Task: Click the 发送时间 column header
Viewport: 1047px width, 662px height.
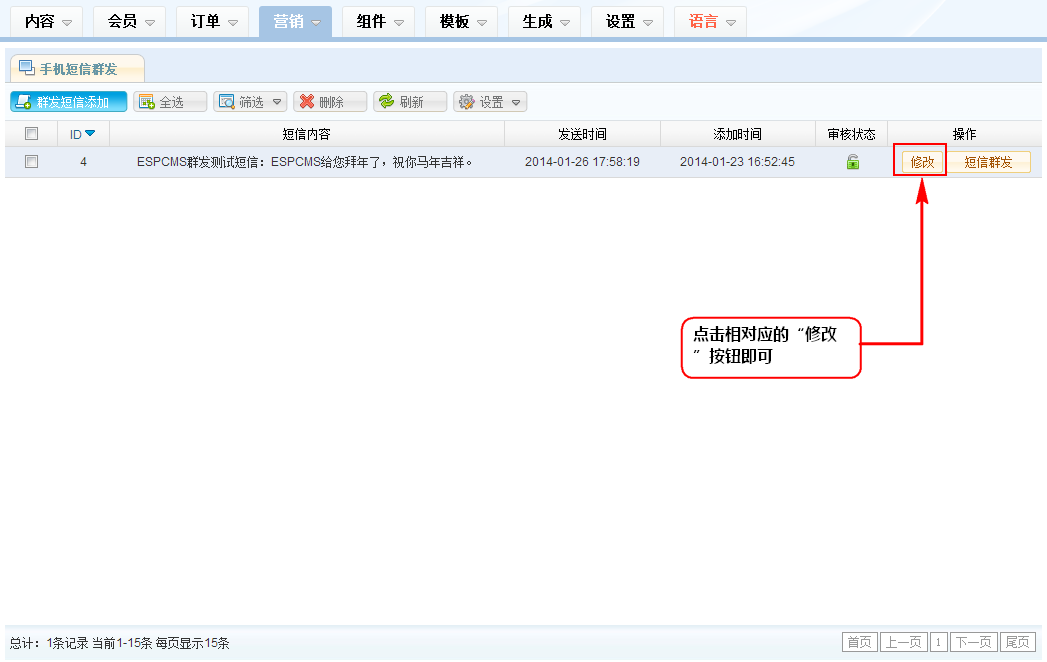Action: (582, 134)
